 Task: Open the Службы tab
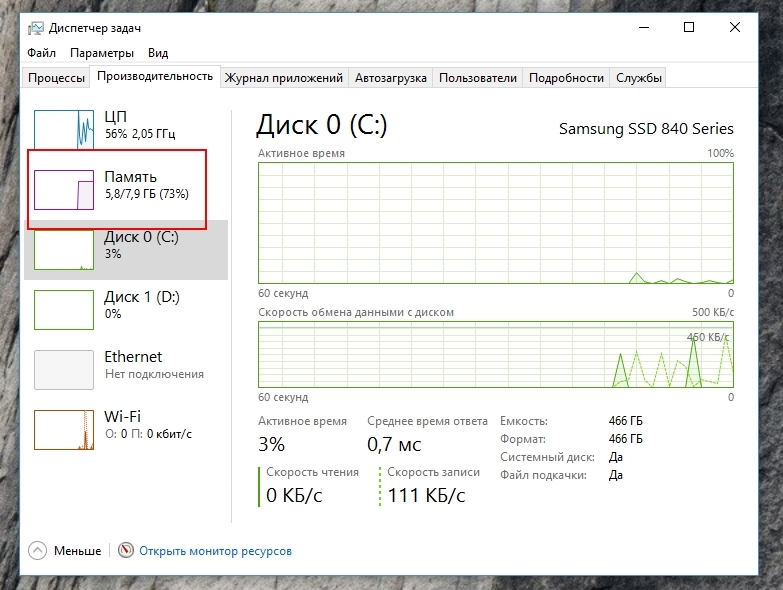pos(638,78)
